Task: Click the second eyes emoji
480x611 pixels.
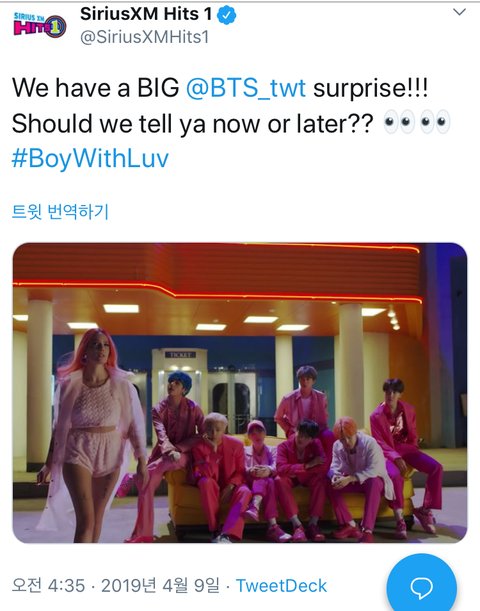Action: pos(435,122)
